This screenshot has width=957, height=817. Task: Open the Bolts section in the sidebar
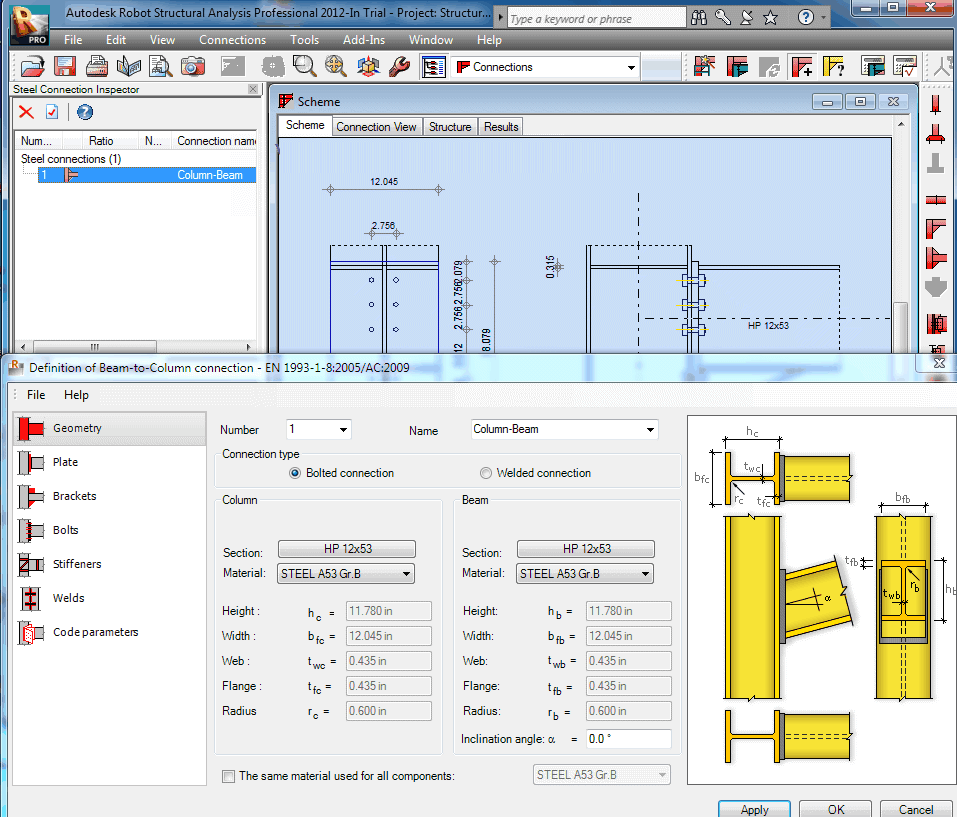65,530
